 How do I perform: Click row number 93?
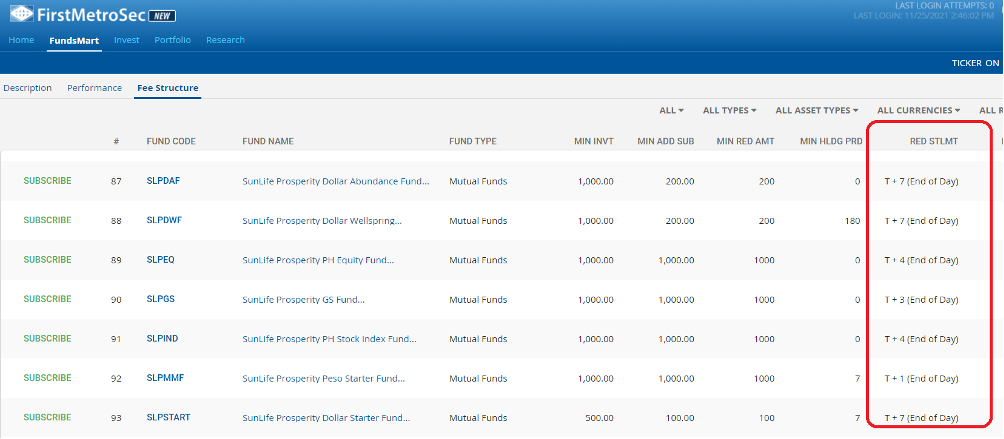click(116, 418)
